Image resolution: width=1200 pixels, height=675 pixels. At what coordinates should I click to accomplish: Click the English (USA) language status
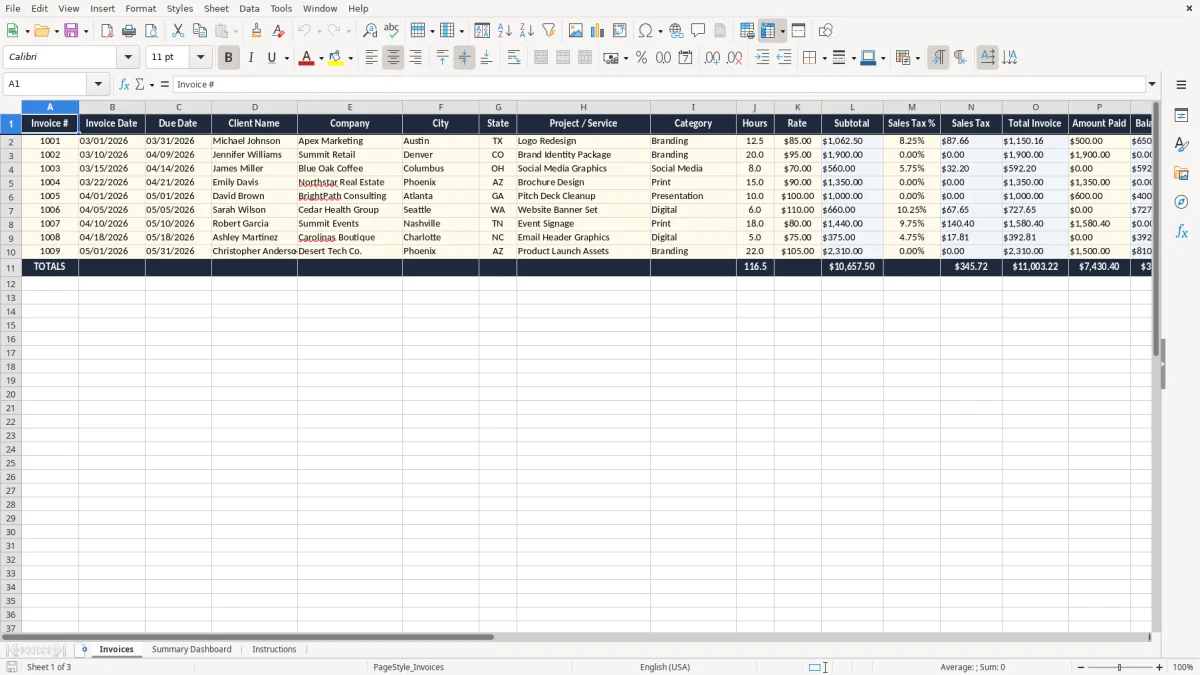pyautogui.click(x=665, y=667)
